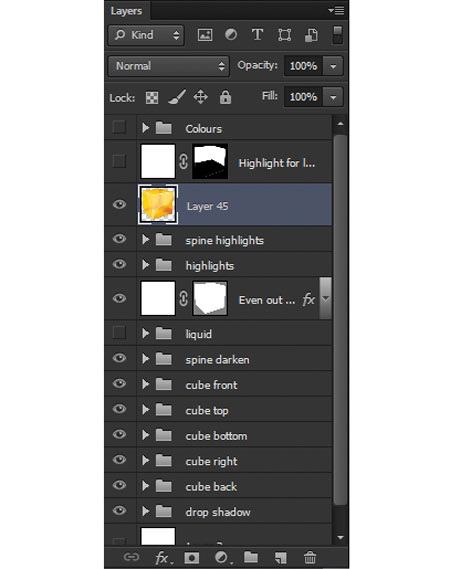The image size is (450, 569).
Task: Lock image pixels brush icon
Action: 177,97
